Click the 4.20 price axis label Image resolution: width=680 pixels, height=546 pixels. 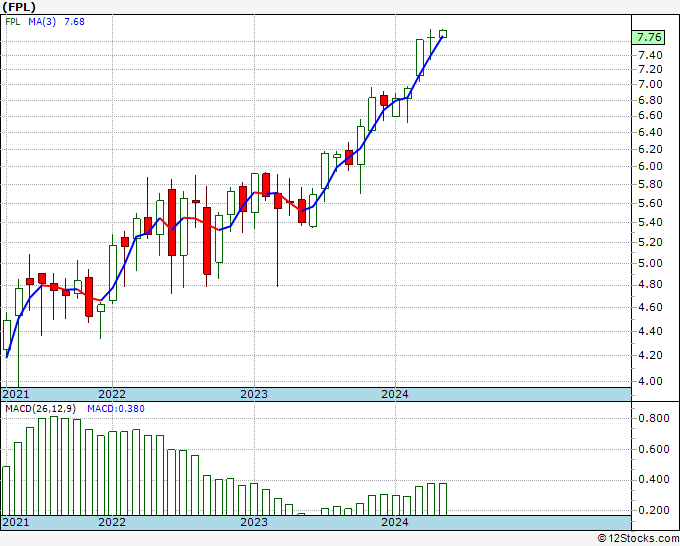coord(650,355)
